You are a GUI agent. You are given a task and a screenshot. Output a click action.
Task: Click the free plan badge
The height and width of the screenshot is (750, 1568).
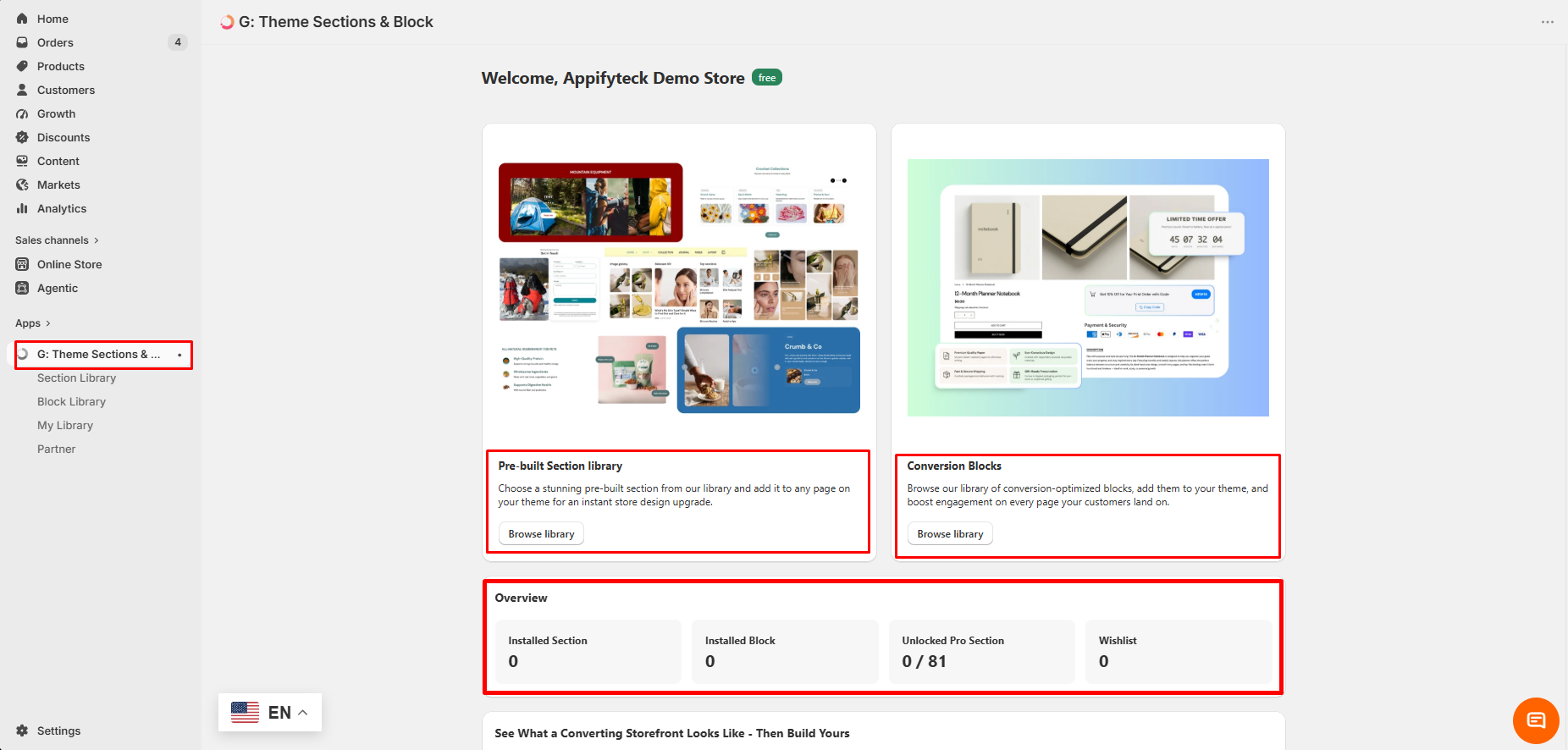point(767,78)
